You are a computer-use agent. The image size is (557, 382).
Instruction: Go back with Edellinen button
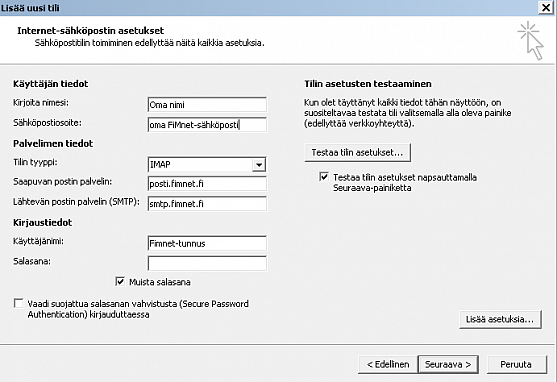(388, 364)
